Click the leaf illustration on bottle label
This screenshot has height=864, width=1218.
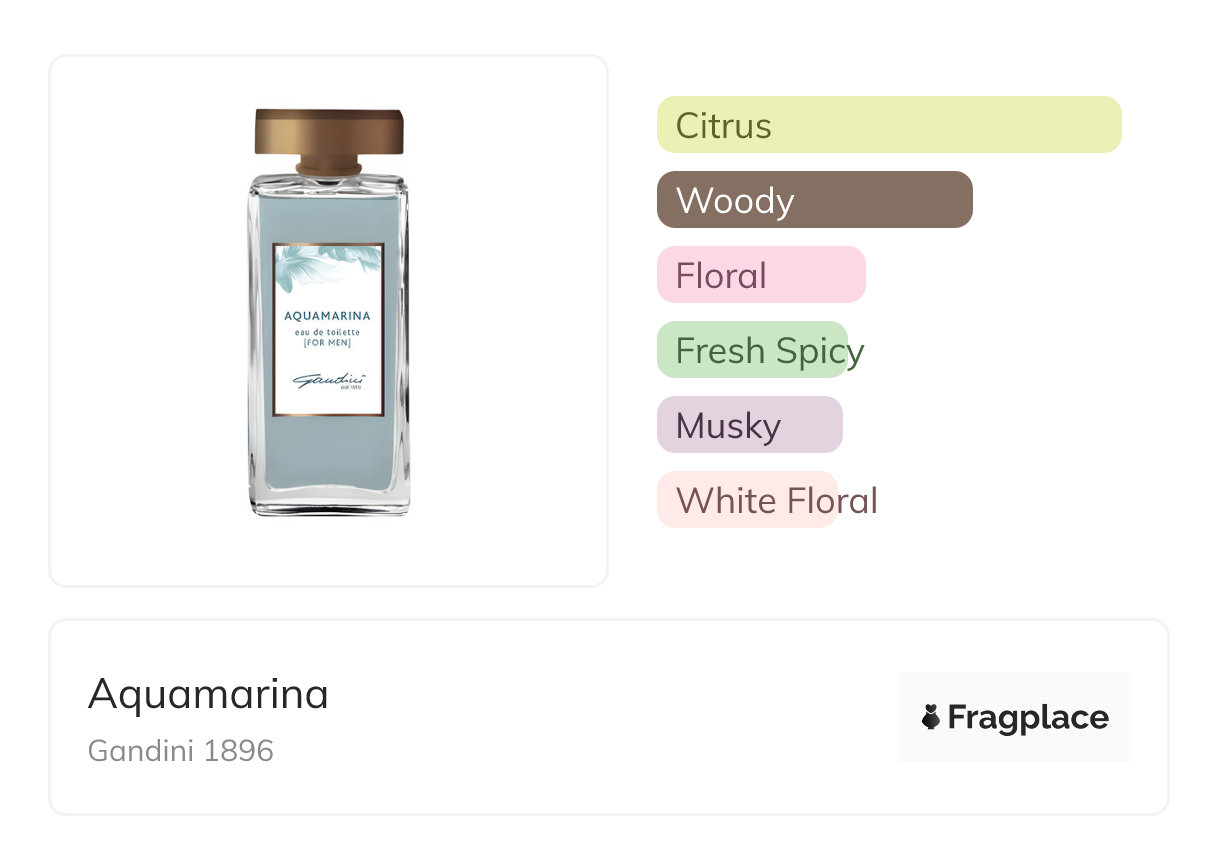(318, 268)
